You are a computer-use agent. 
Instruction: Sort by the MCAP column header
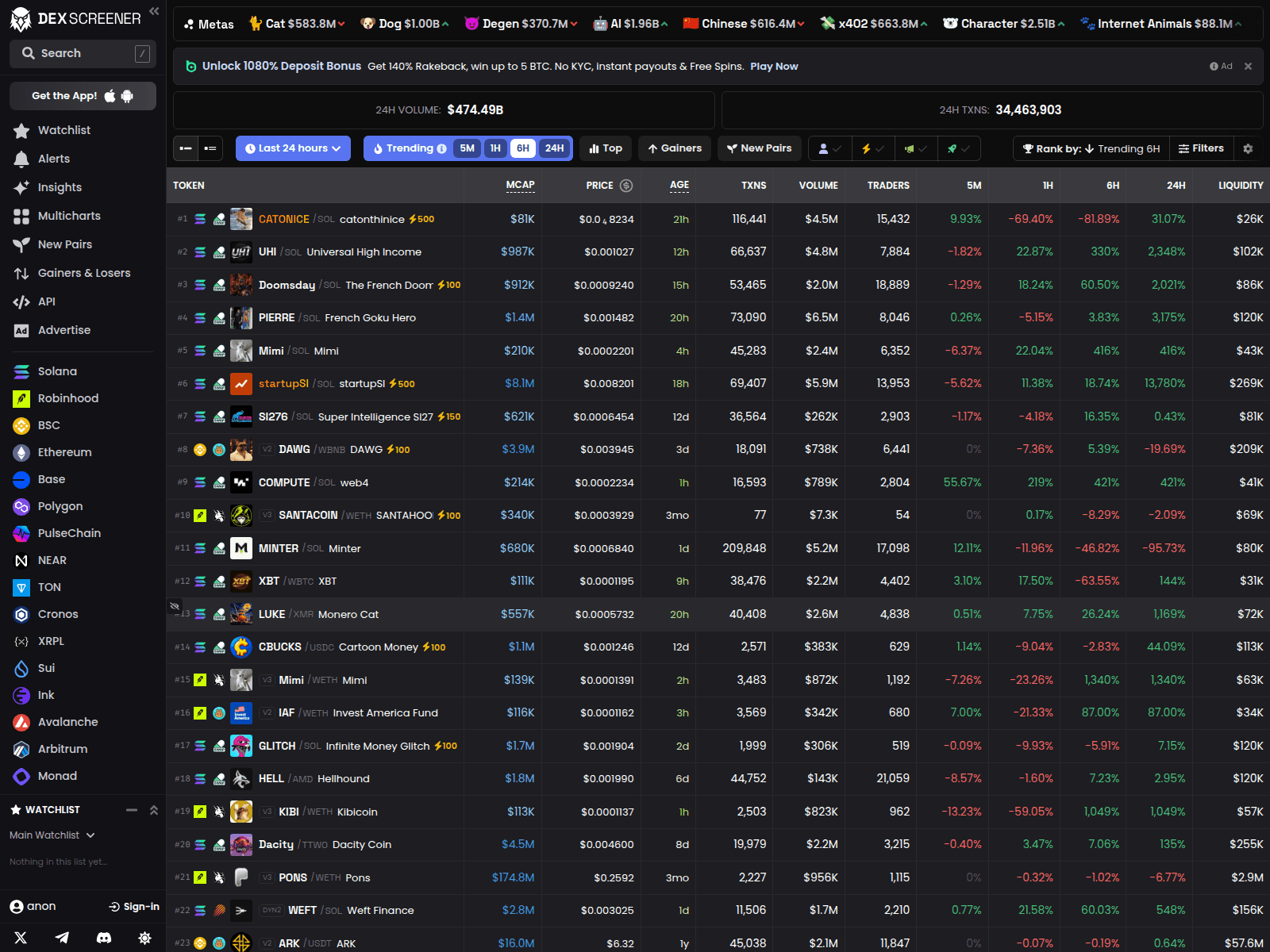click(x=520, y=185)
